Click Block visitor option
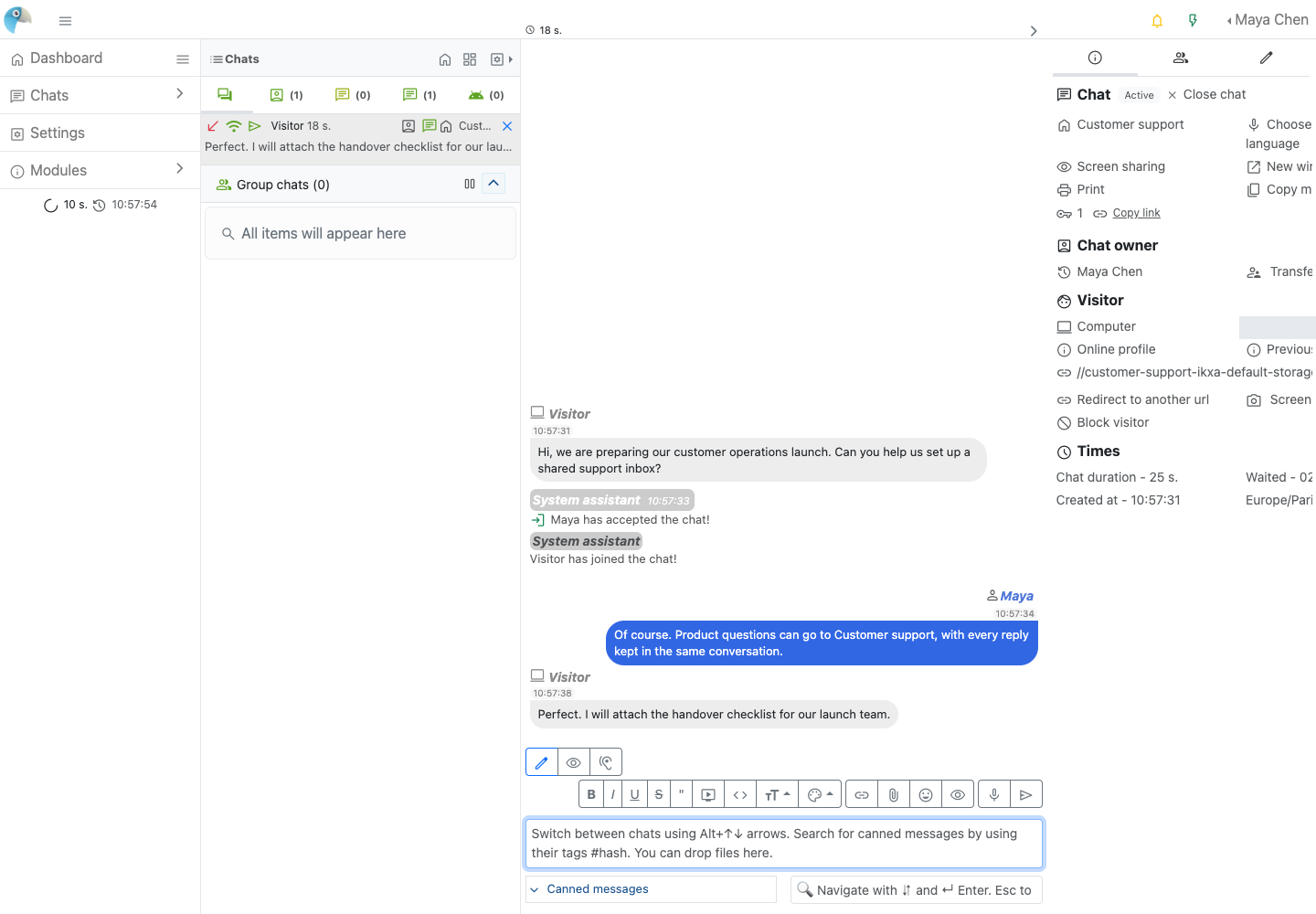This screenshot has width=1316, height=914. point(1103,422)
